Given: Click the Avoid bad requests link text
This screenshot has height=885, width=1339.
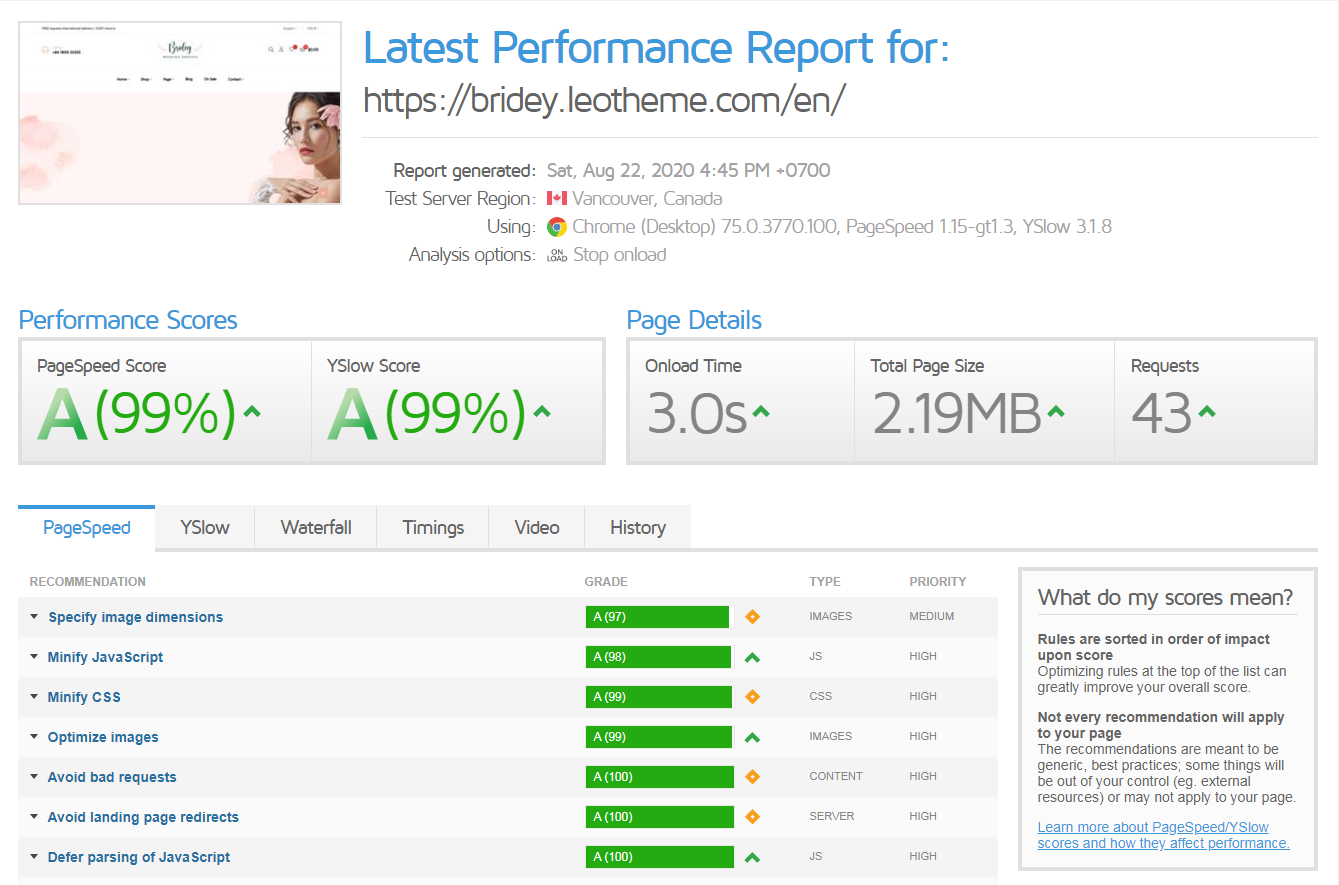Looking at the screenshot, I should (112, 777).
